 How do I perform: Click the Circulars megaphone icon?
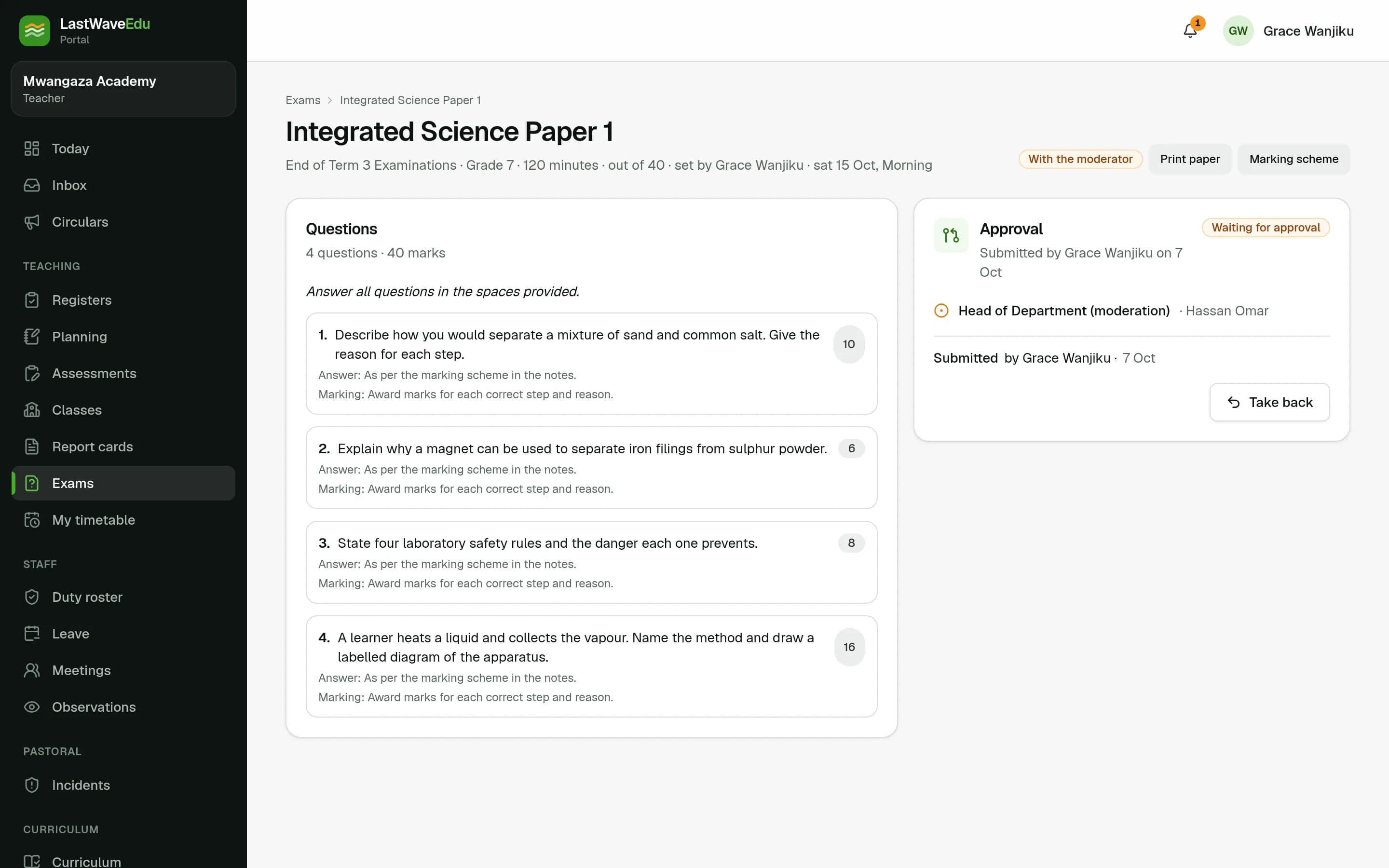tap(31, 222)
